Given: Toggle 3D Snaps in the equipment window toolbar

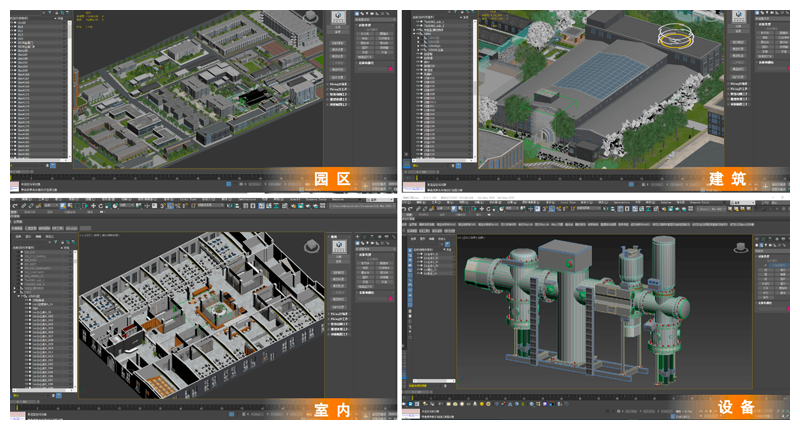Looking at the screenshot, I should pos(545,209).
